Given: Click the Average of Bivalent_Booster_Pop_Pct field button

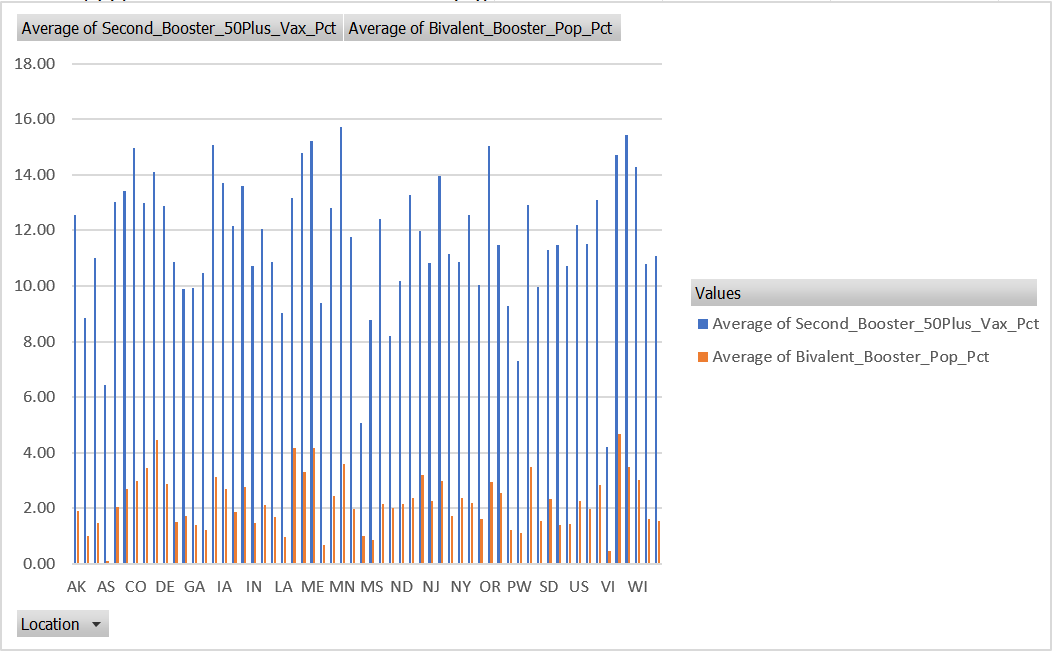Looking at the screenshot, I should pyautogui.click(x=481, y=28).
